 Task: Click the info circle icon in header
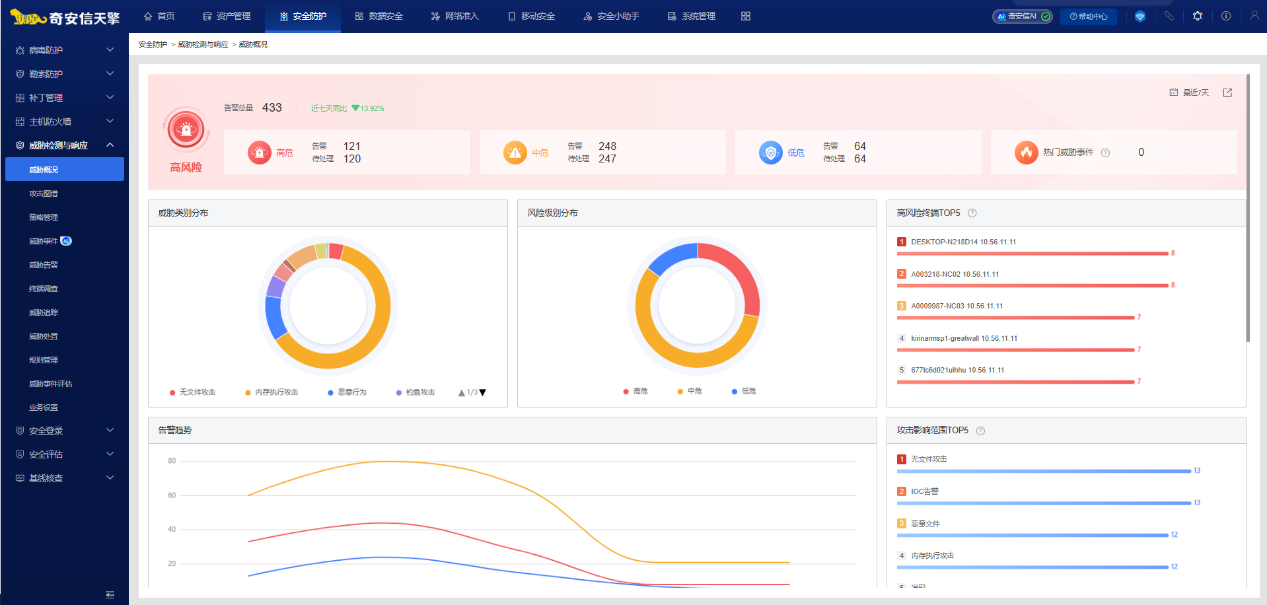click(1226, 16)
